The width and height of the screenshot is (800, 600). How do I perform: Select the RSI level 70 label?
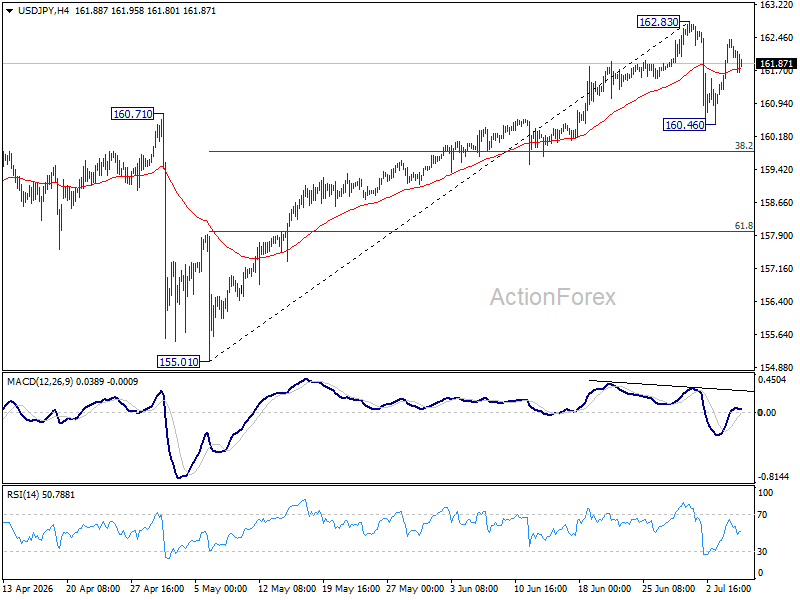click(762, 515)
